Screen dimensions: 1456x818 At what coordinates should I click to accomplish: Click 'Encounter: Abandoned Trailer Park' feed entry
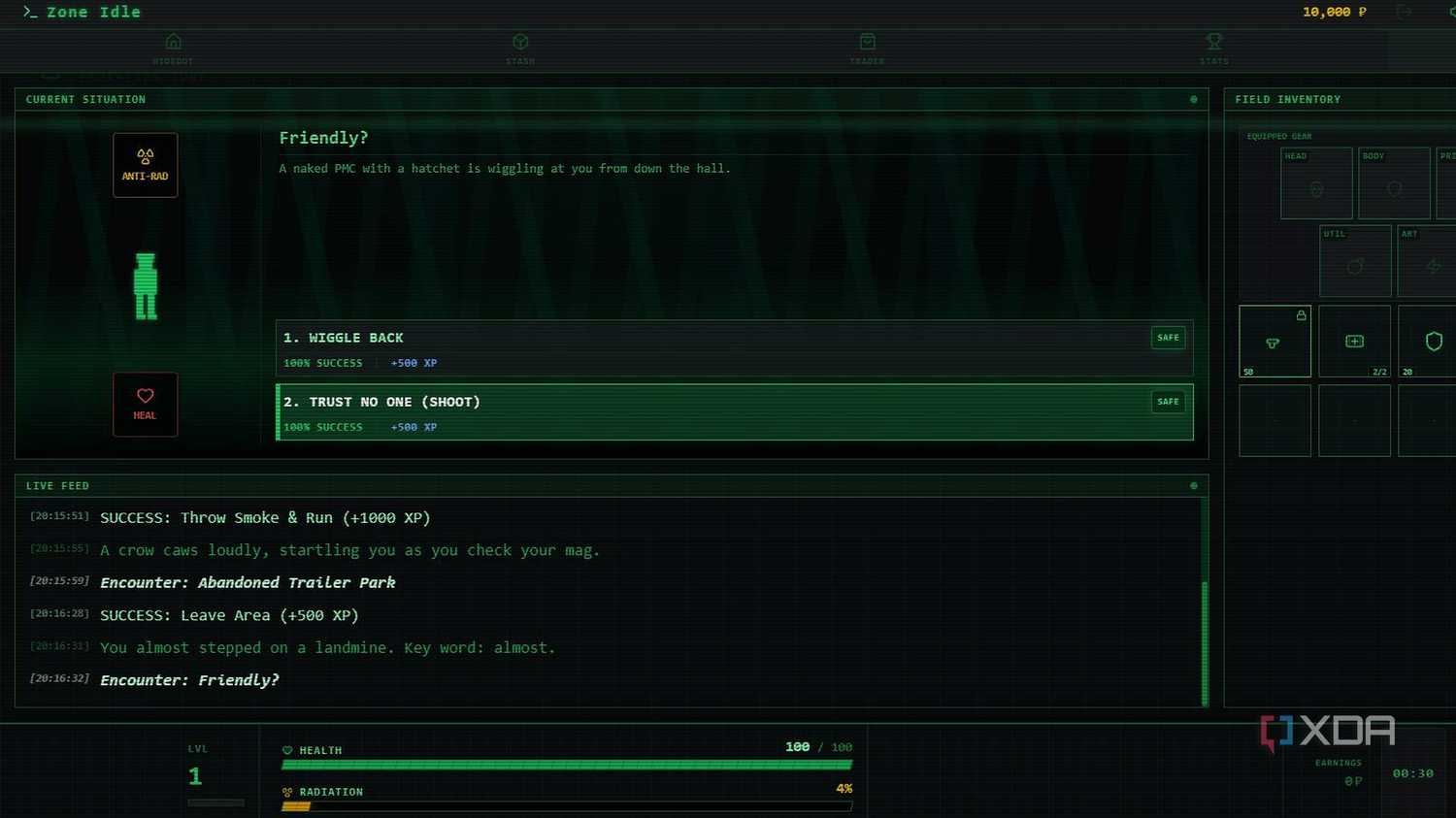coord(248,582)
